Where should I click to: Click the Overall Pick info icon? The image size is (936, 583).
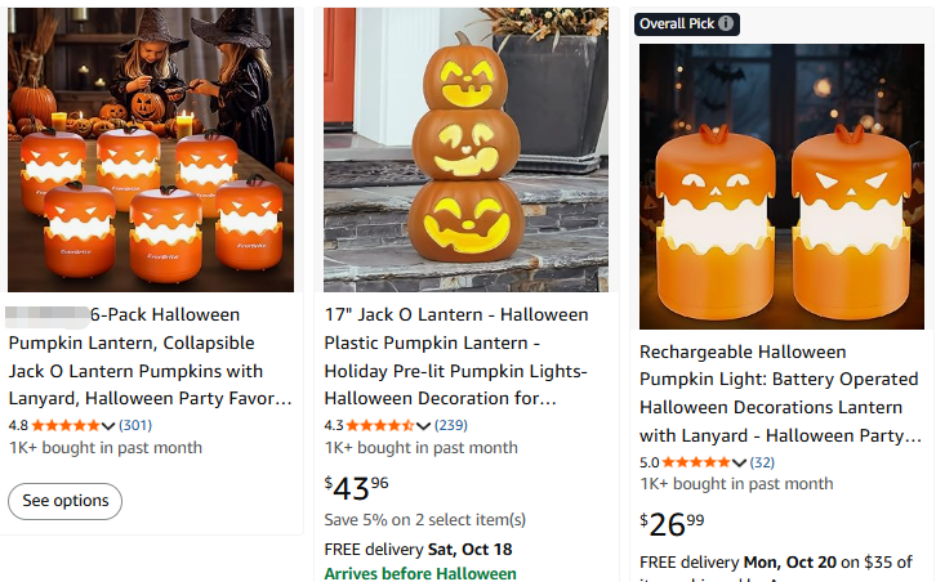click(726, 24)
